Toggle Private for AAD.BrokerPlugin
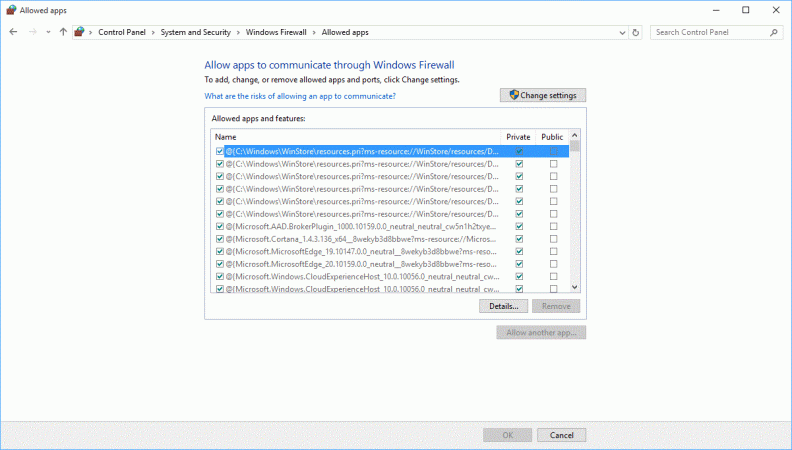This screenshot has width=792, height=450. coord(519,226)
